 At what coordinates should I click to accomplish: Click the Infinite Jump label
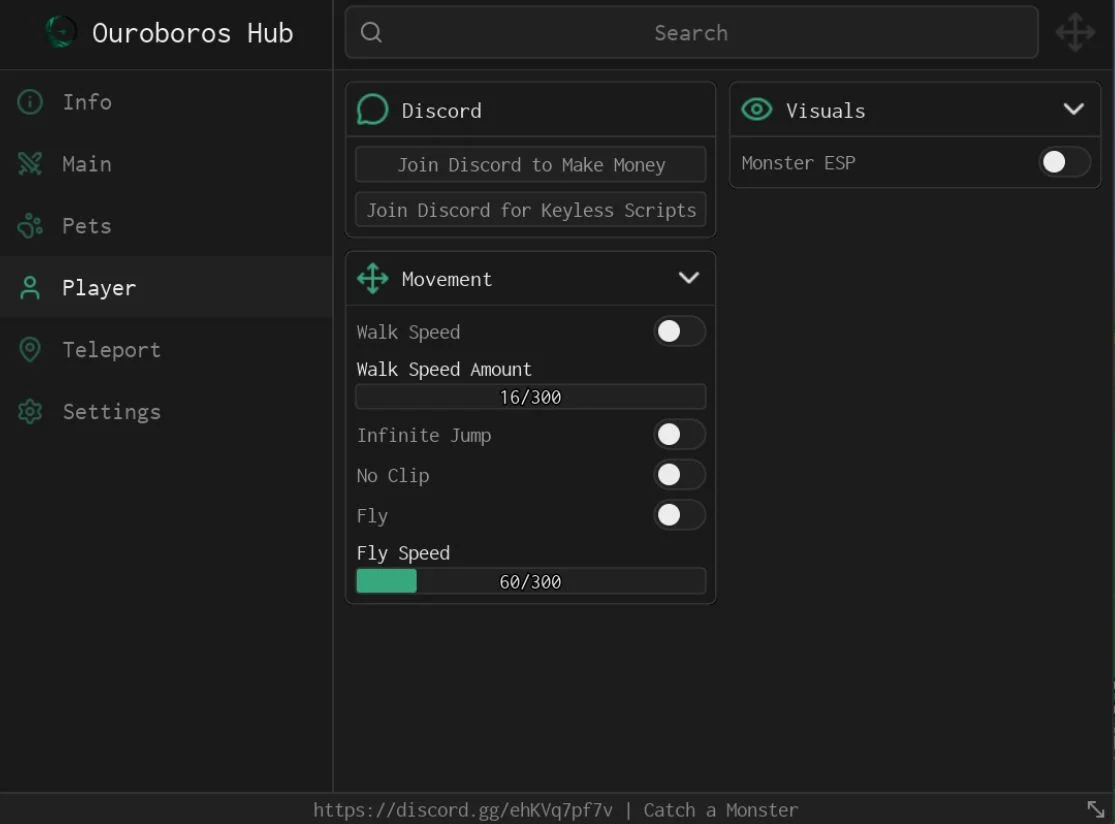pos(424,435)
